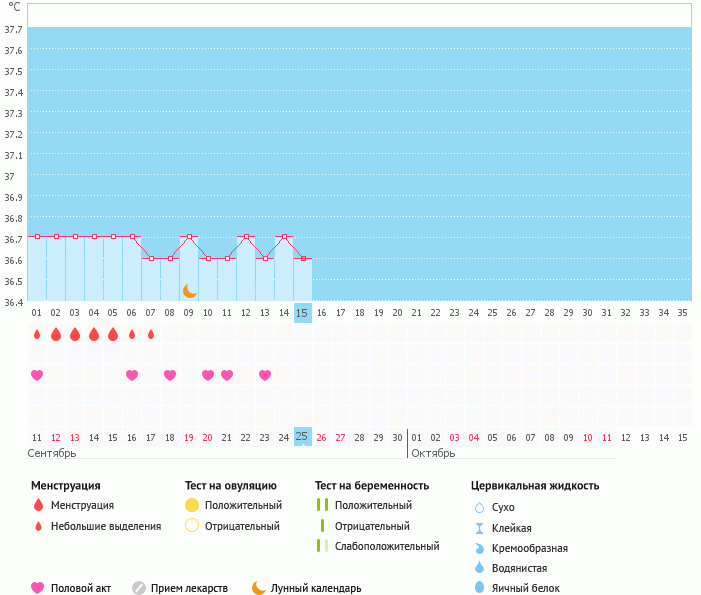Click the small spotting drop on day 07

coord(151,334)
